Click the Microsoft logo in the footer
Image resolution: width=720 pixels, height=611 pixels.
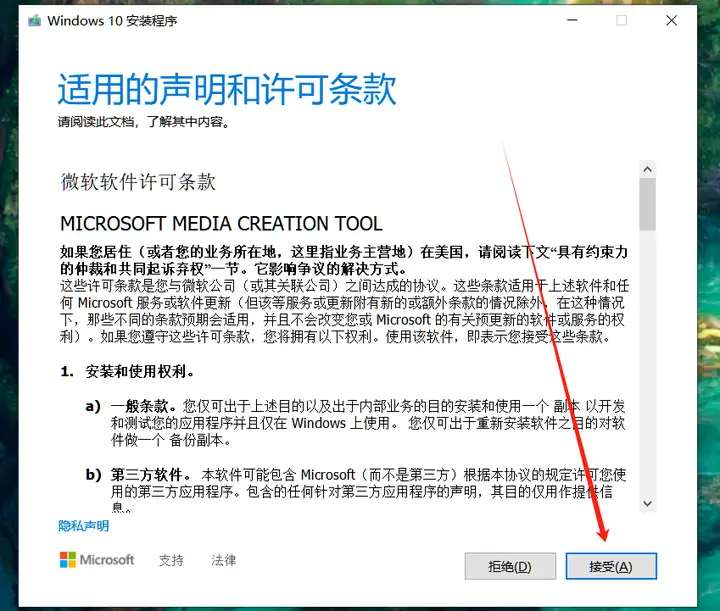point(97,560)
